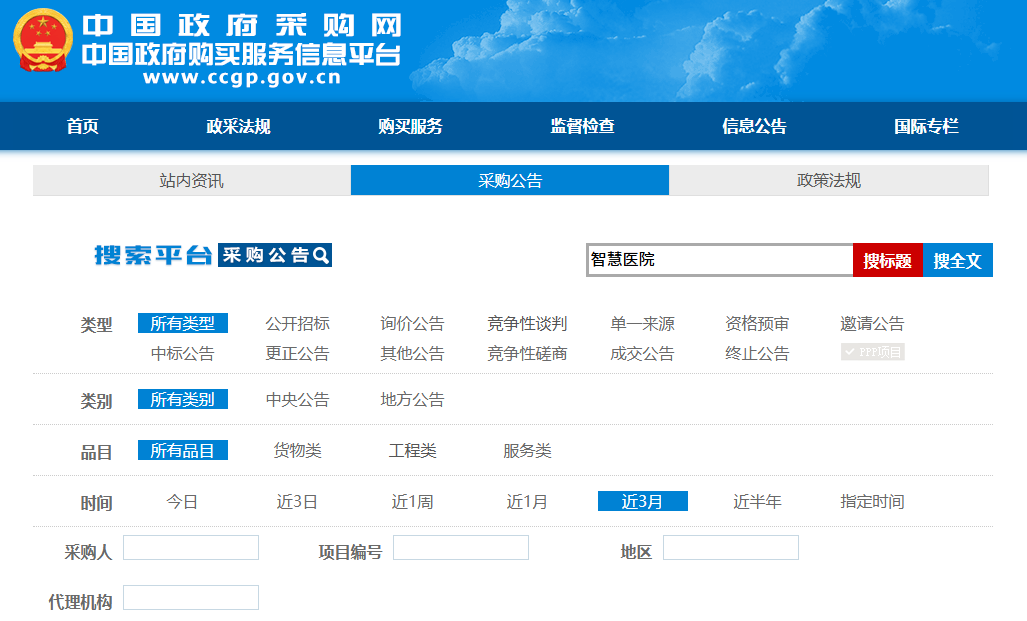This screenshot has height=621, width=1027.
Task: Select 指定时间 for custom date range
Action: [x=869, y=501]
